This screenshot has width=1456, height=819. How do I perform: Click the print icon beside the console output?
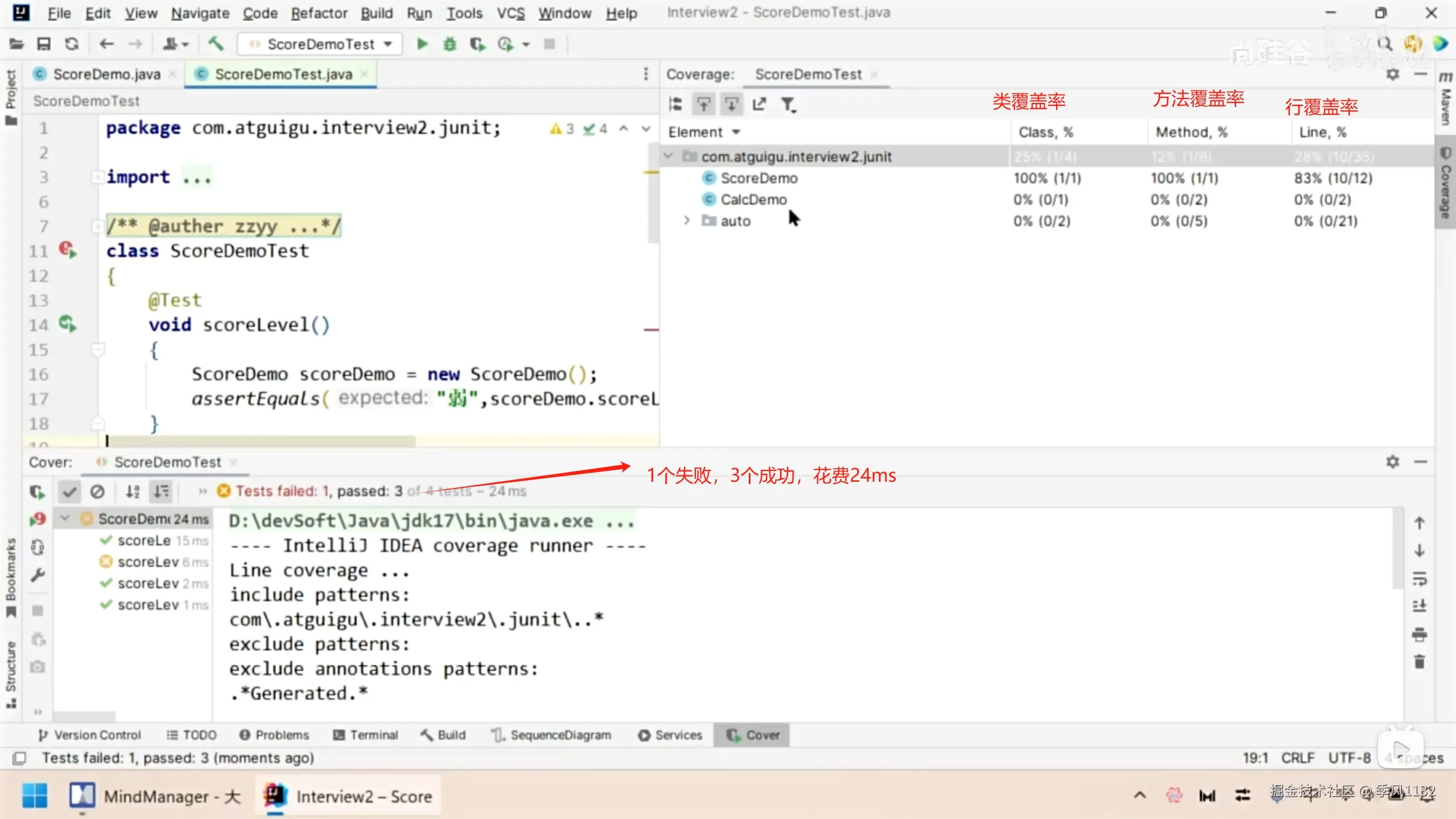tap(1419, 634)
